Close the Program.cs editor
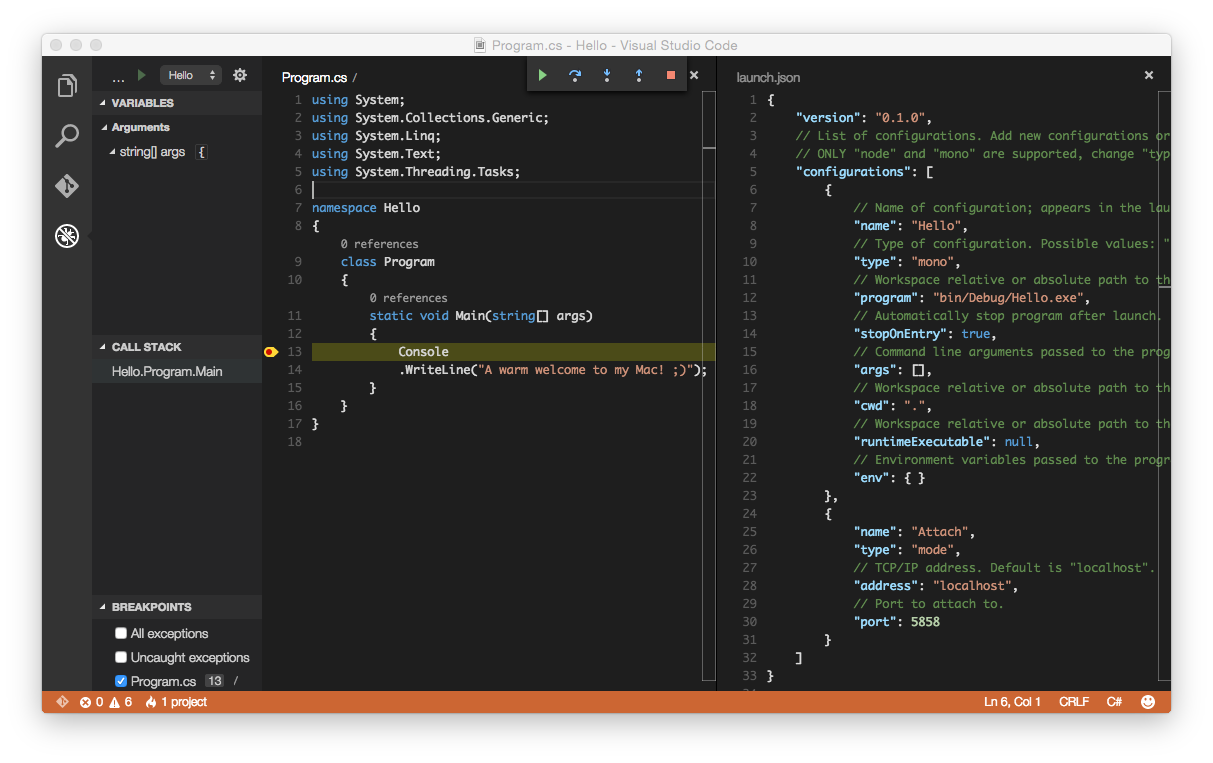Image resolution: width=1213 pixels, height=763 pixels. coord(694,75)
